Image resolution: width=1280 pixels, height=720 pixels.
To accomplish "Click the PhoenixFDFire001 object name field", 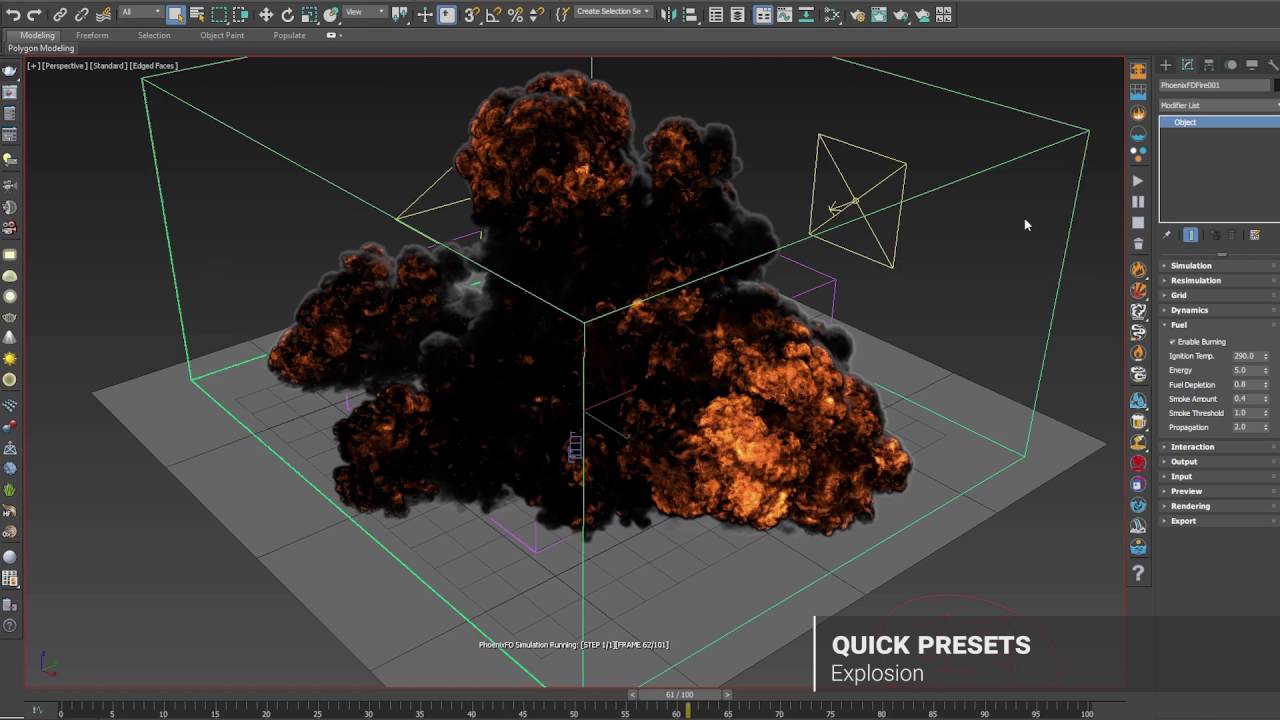I will click(x=1215, y=85).
